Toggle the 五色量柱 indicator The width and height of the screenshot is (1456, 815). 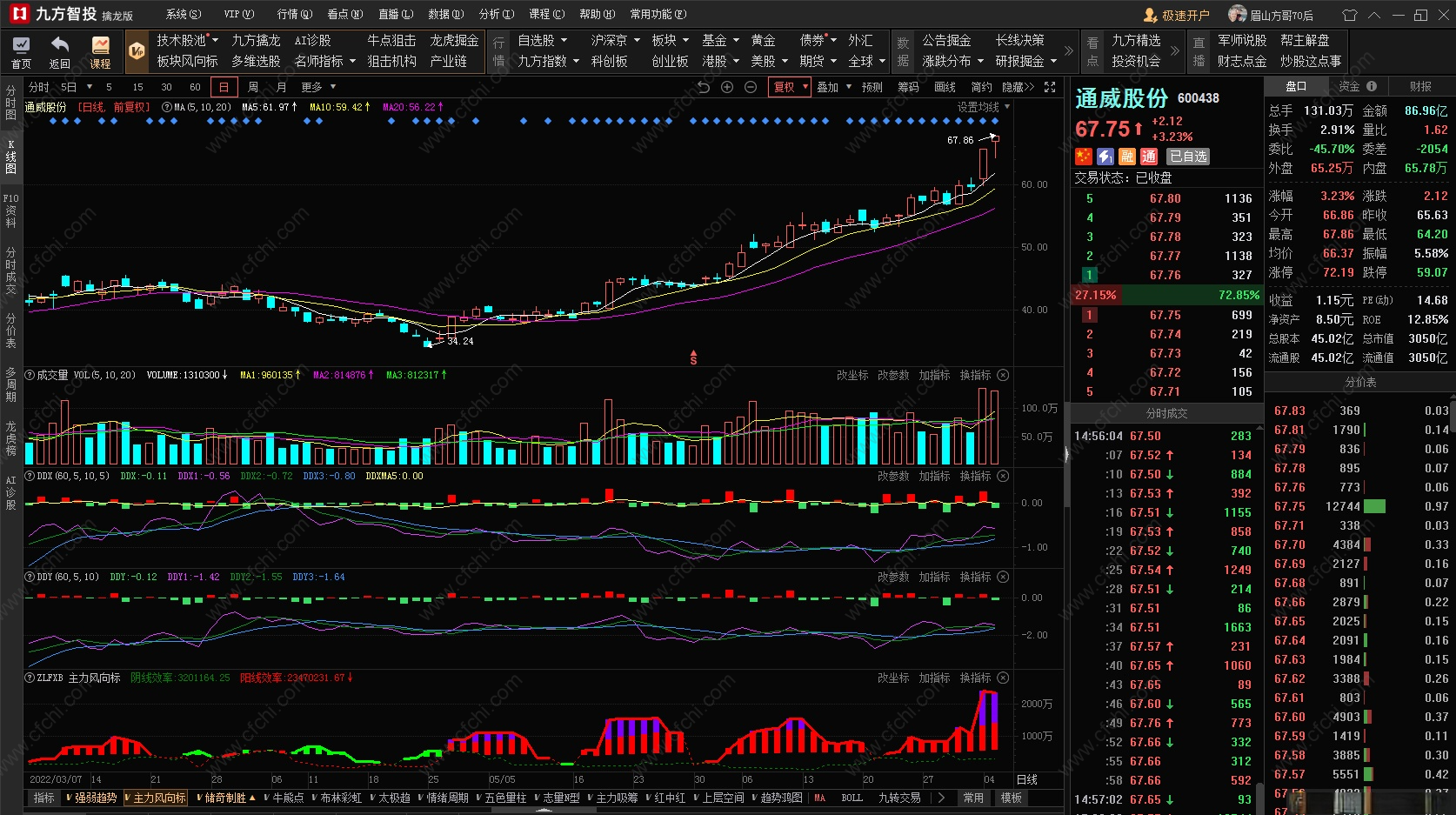pos(502,798)
